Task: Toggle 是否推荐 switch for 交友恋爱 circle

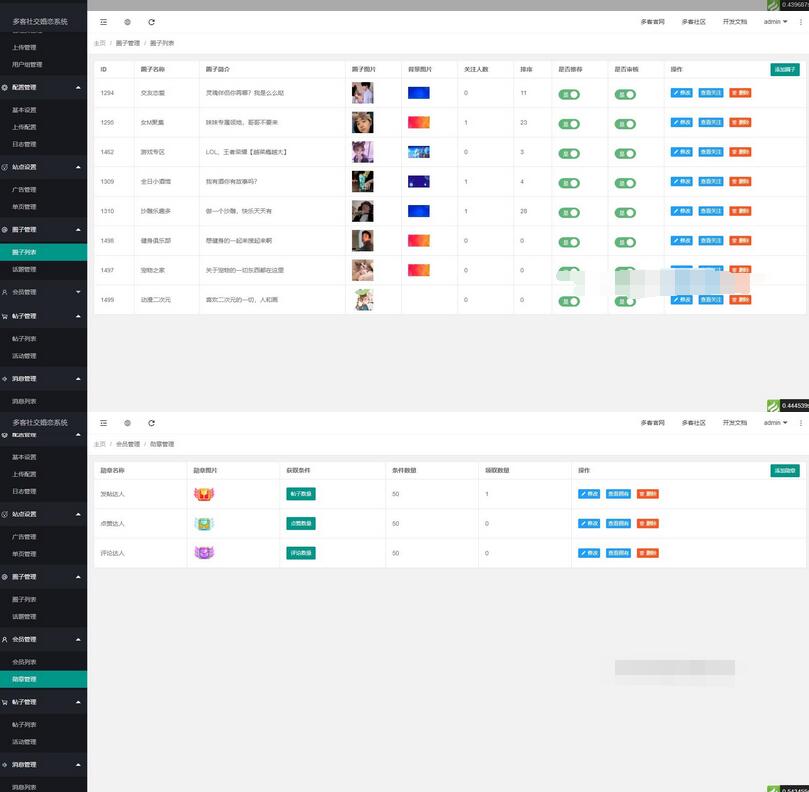Action: click(569, 94)
